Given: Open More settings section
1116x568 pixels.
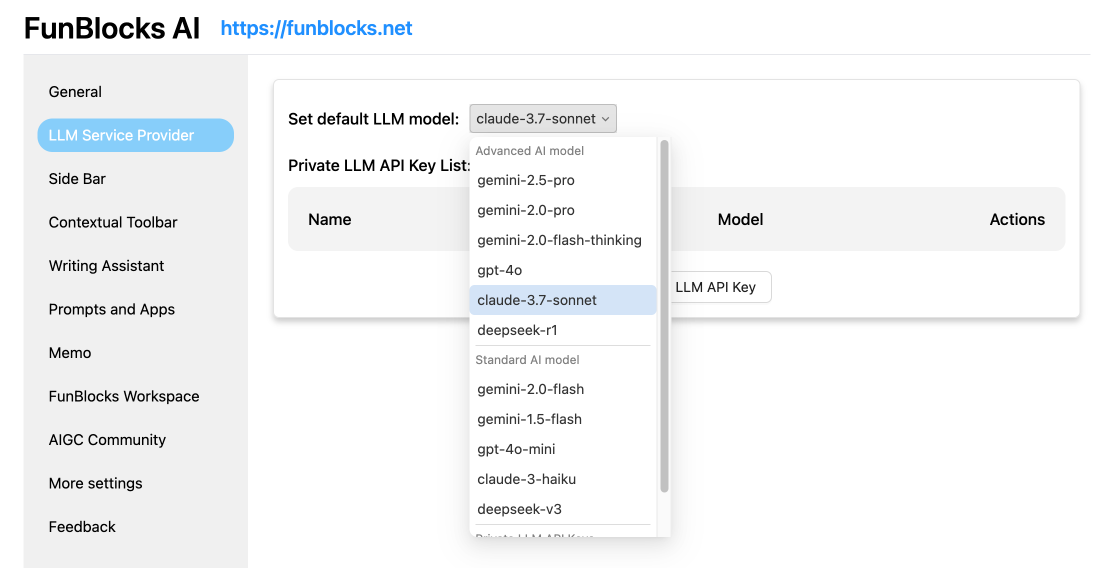Looking at the screenshot, I should [x=95, y=483].
